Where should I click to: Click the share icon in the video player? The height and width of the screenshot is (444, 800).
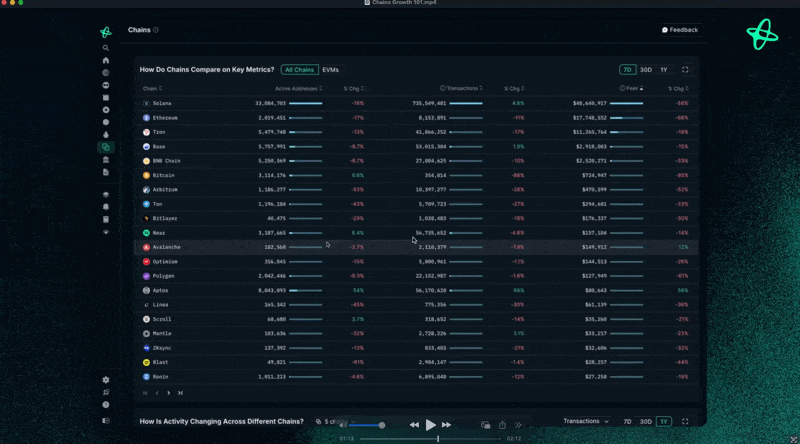click(x=503, y=425)
